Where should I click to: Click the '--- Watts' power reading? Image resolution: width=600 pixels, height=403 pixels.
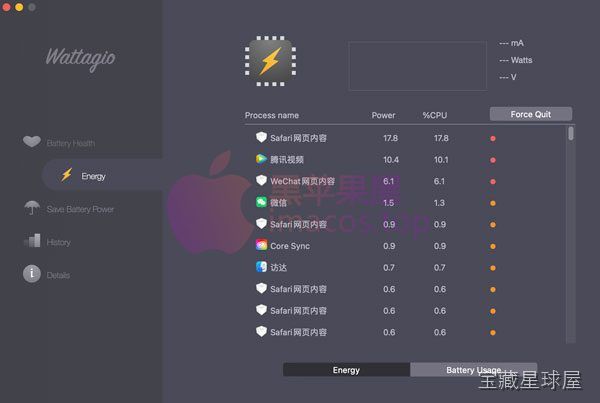point(516,60)
